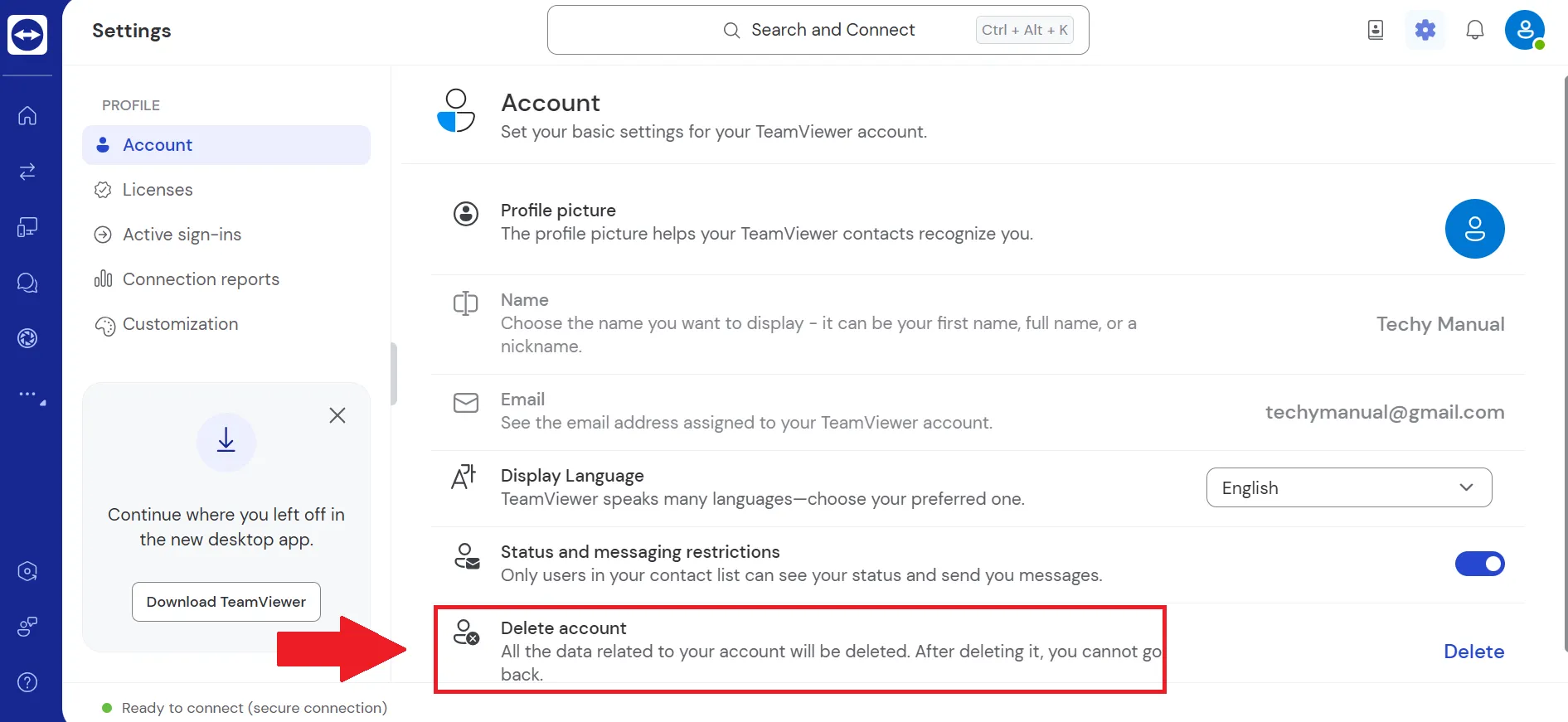Open notifications bell icon

tap(1475, 31)
